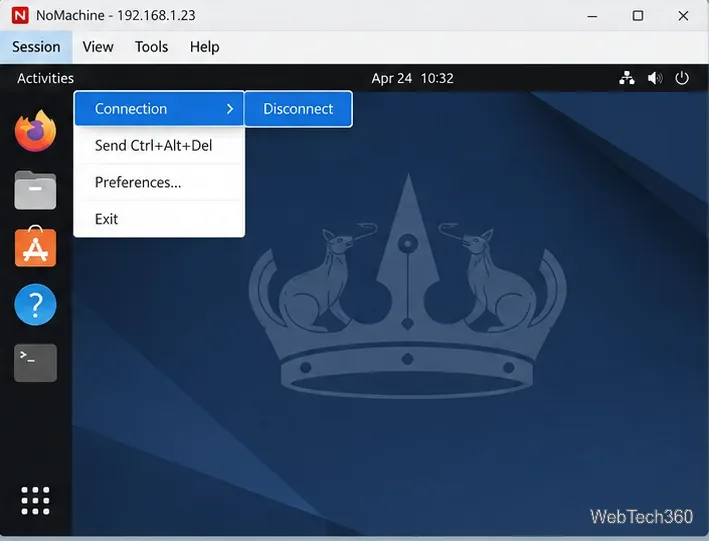
Task: Expand the Connection submenu chevron
Action: pyautogui.click(x=230, y=109)
